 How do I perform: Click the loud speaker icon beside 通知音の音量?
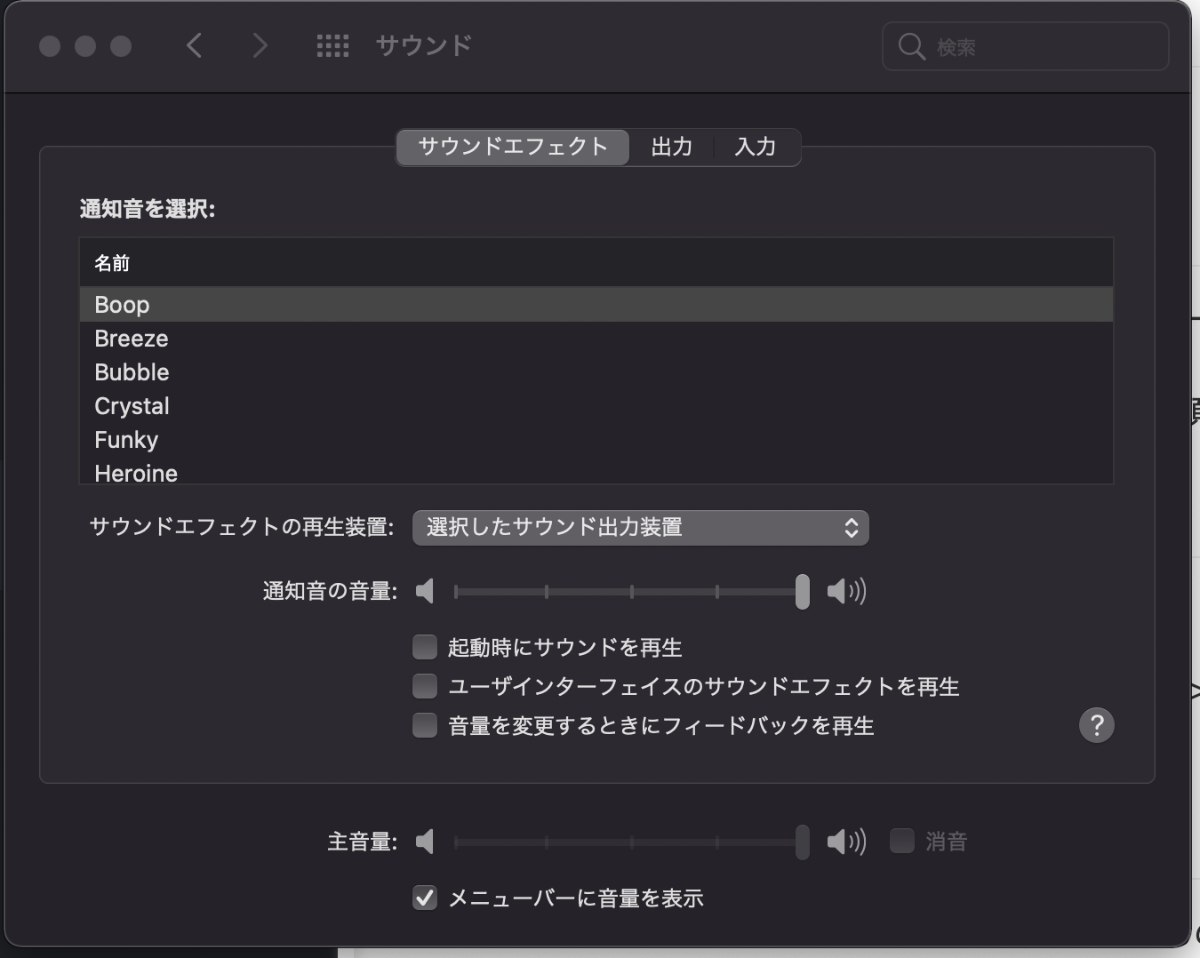(x=846, y=592)
